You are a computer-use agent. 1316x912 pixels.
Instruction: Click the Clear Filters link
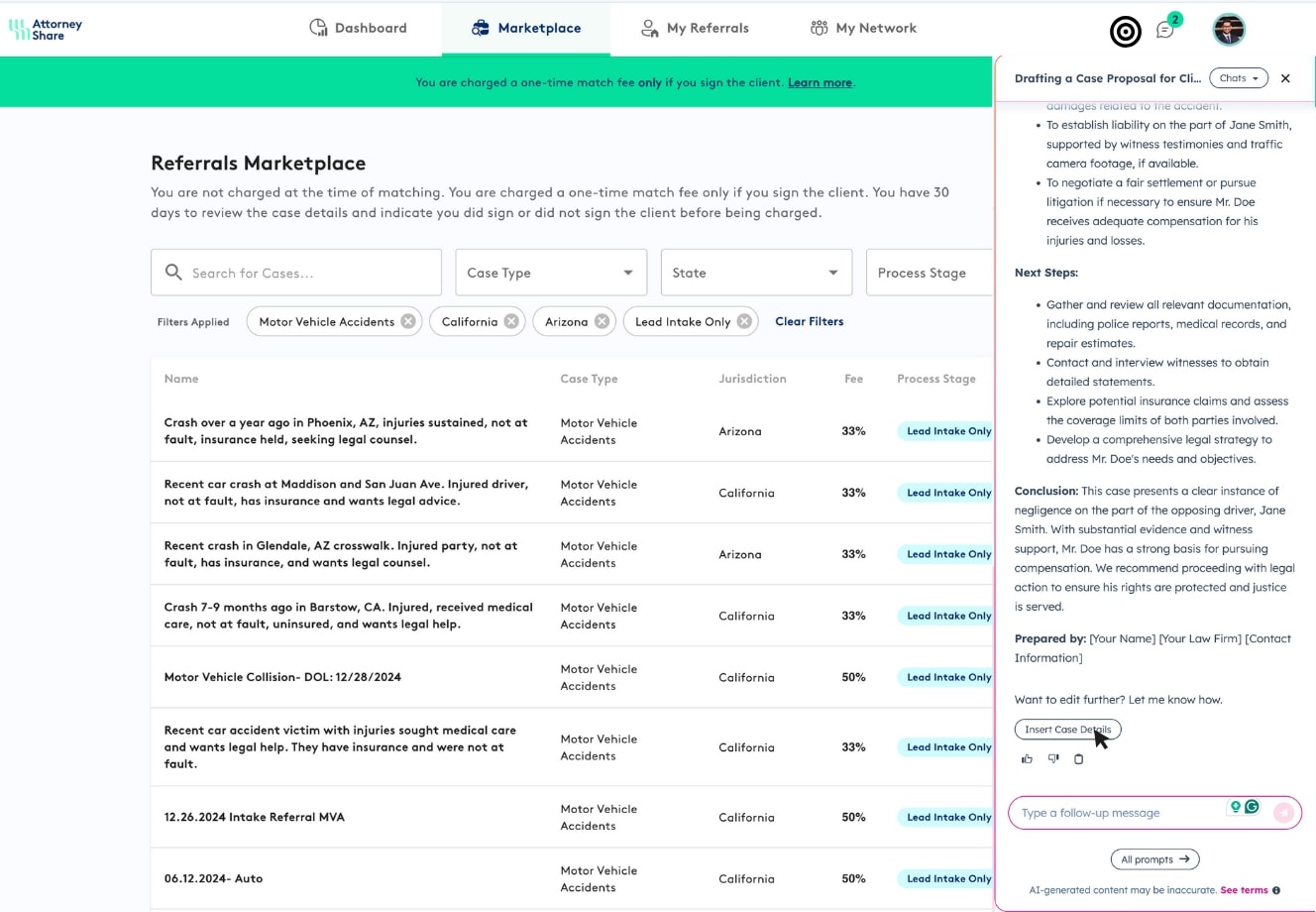coord(809,321)
